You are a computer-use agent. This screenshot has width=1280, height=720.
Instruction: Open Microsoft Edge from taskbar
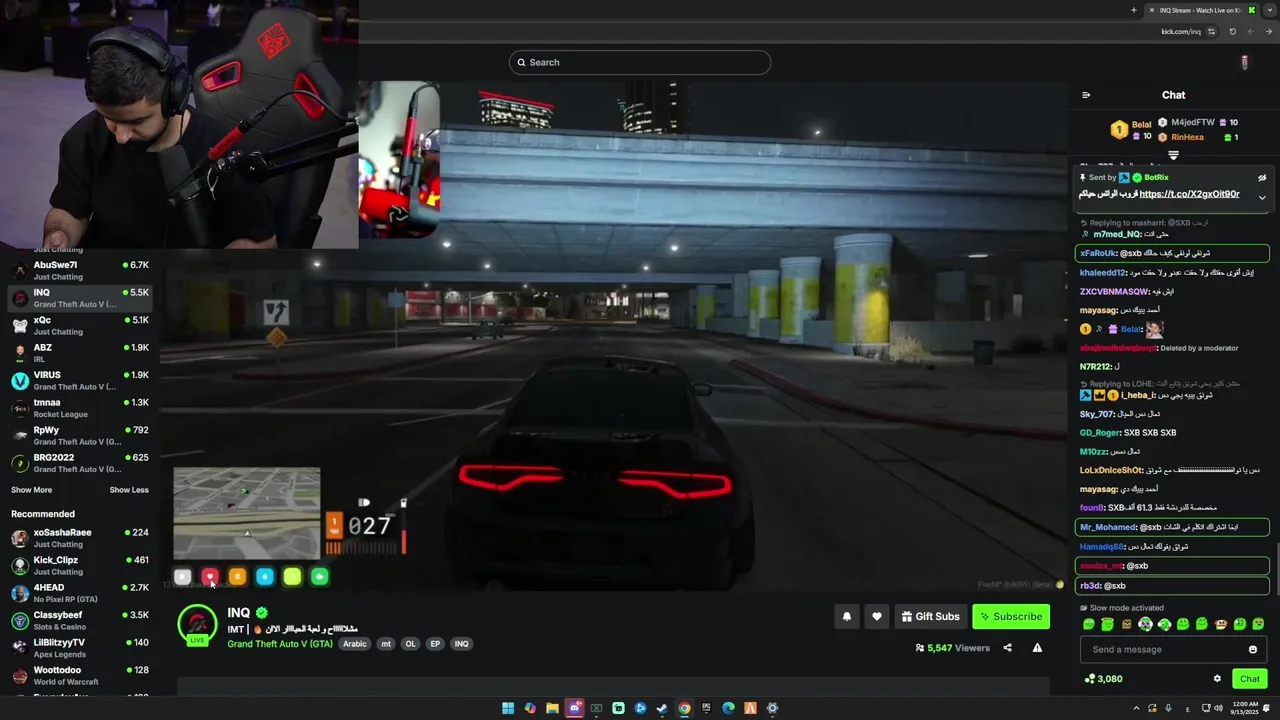pos(728,708)
